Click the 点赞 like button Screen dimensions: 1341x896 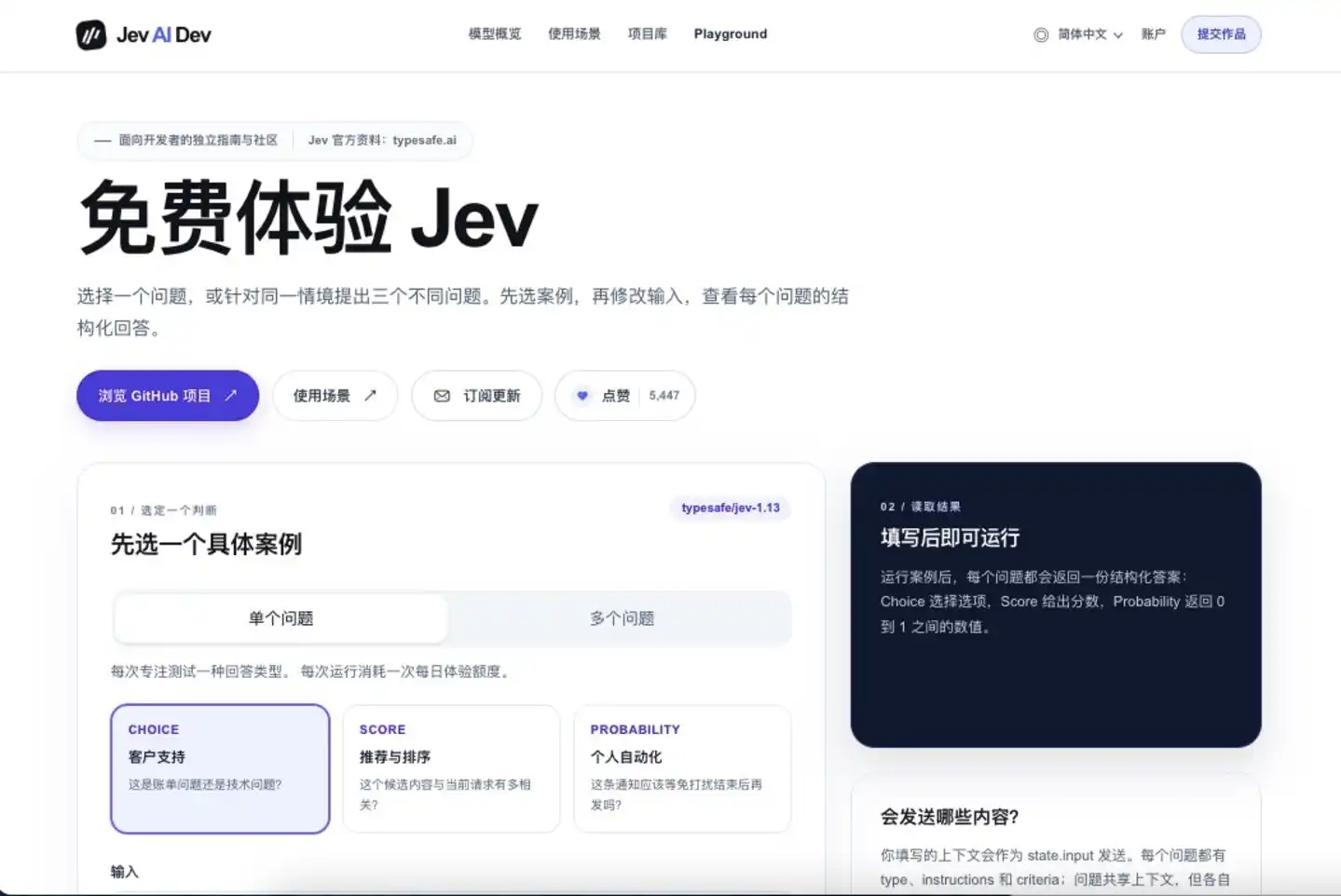(624, 396)
